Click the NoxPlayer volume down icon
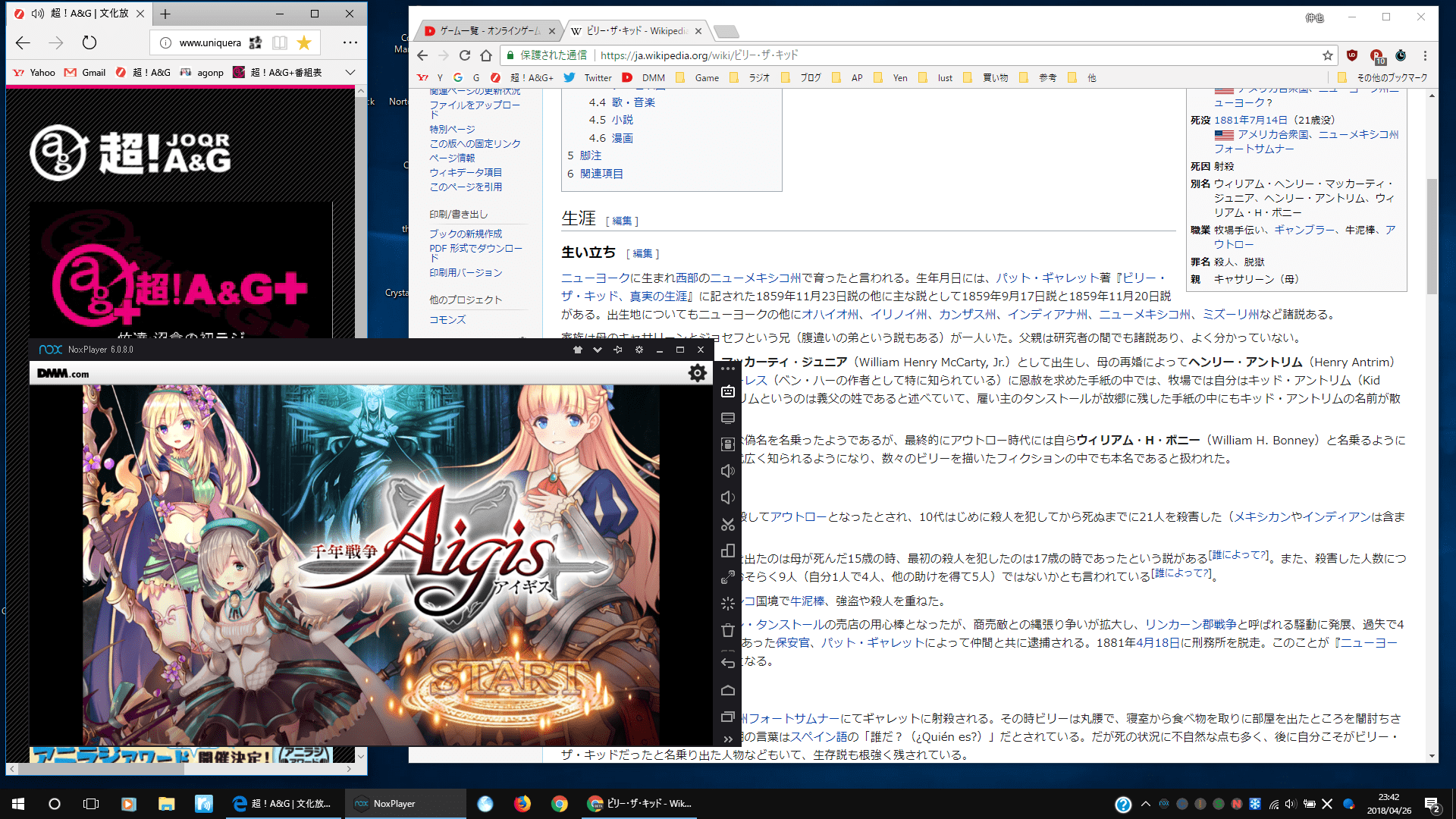This screenshot has width=1456, height=819. pyautogui.click(x=727, y=497)
